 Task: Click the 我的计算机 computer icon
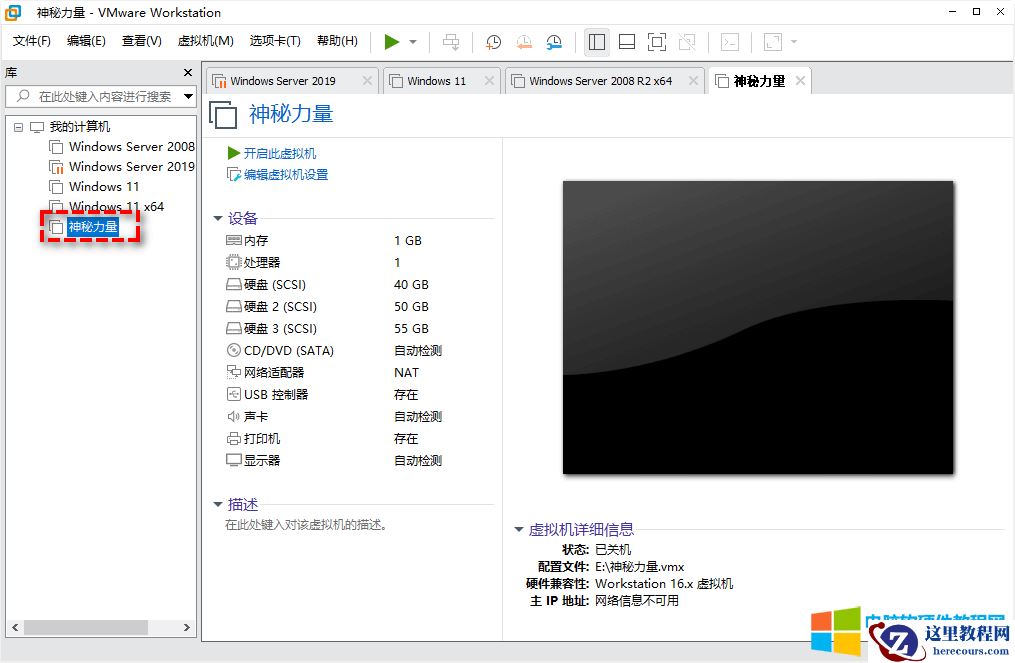click(x=37, y=127)
